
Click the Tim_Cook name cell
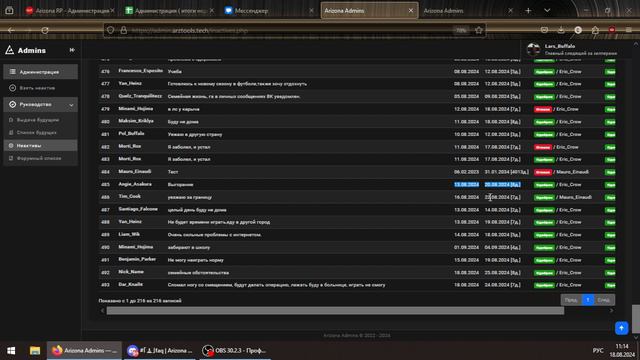pos(129,197)
